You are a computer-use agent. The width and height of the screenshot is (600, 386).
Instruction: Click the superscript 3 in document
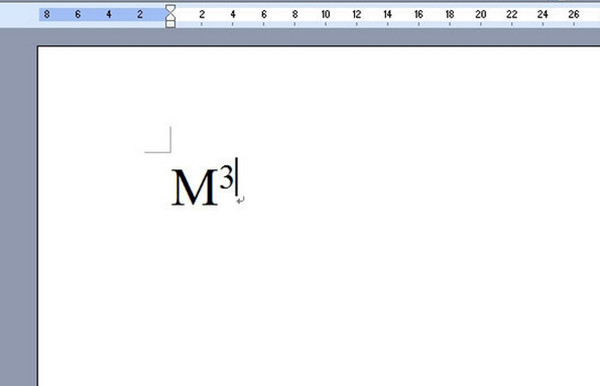[227, 177]
